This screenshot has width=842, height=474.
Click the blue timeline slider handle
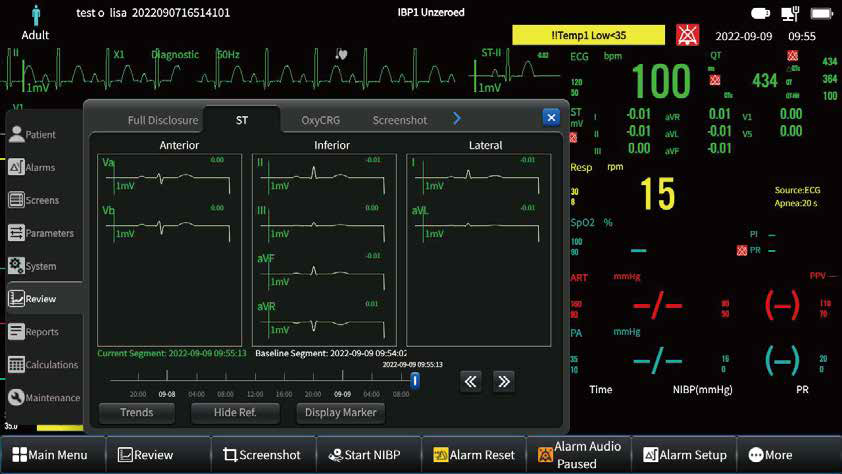point(415,380)
